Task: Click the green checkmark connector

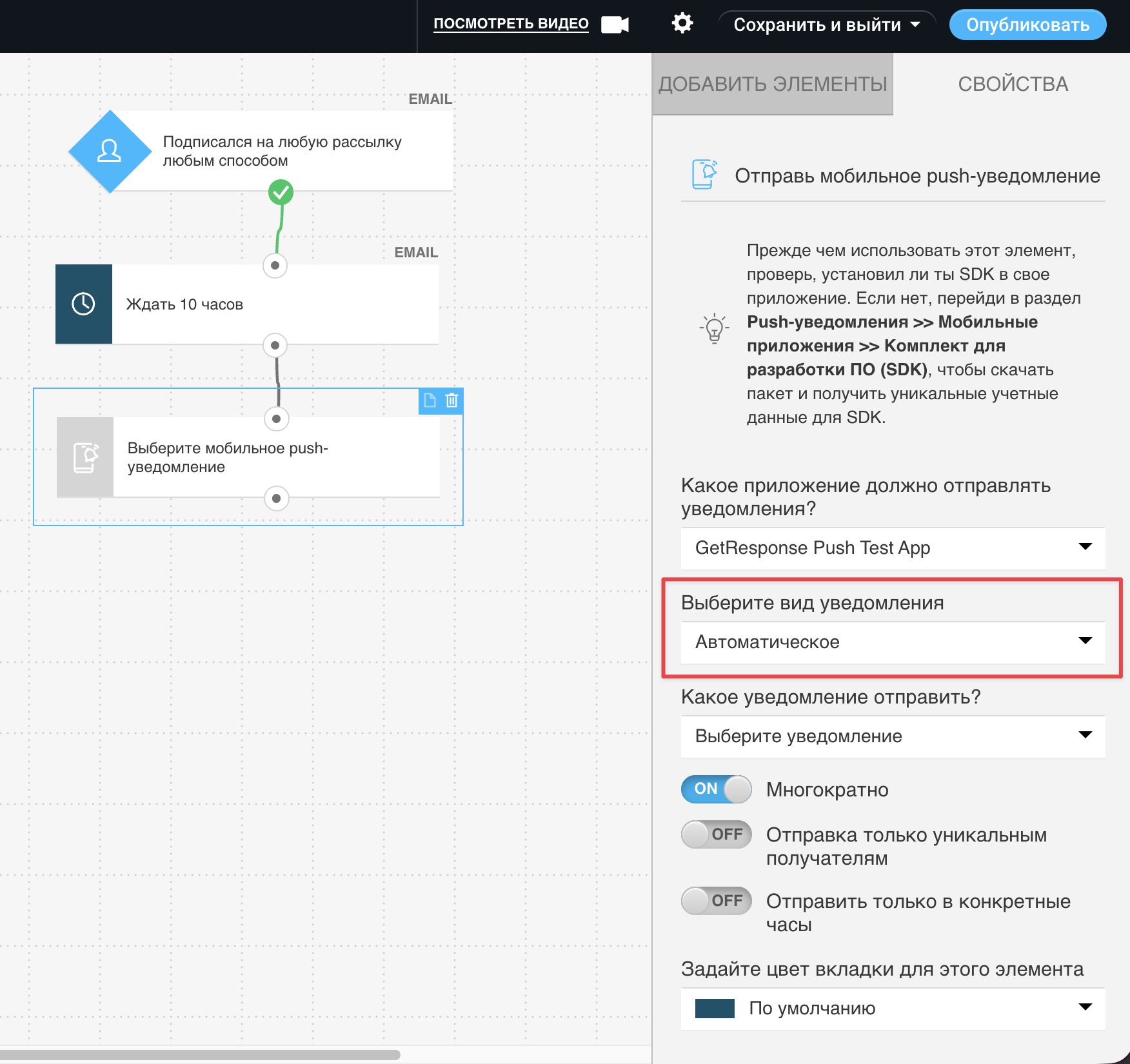Action: tap(281, 192)
